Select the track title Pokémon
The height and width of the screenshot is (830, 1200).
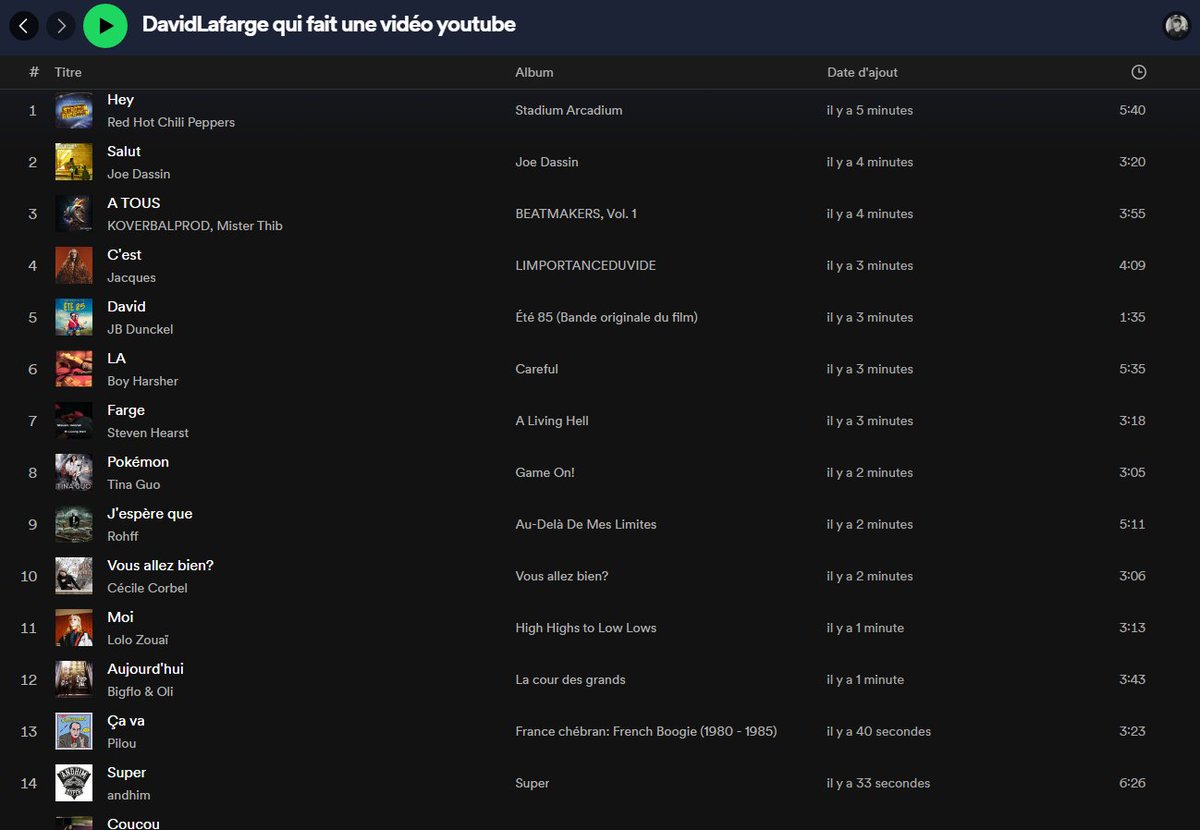pos(138,462)
